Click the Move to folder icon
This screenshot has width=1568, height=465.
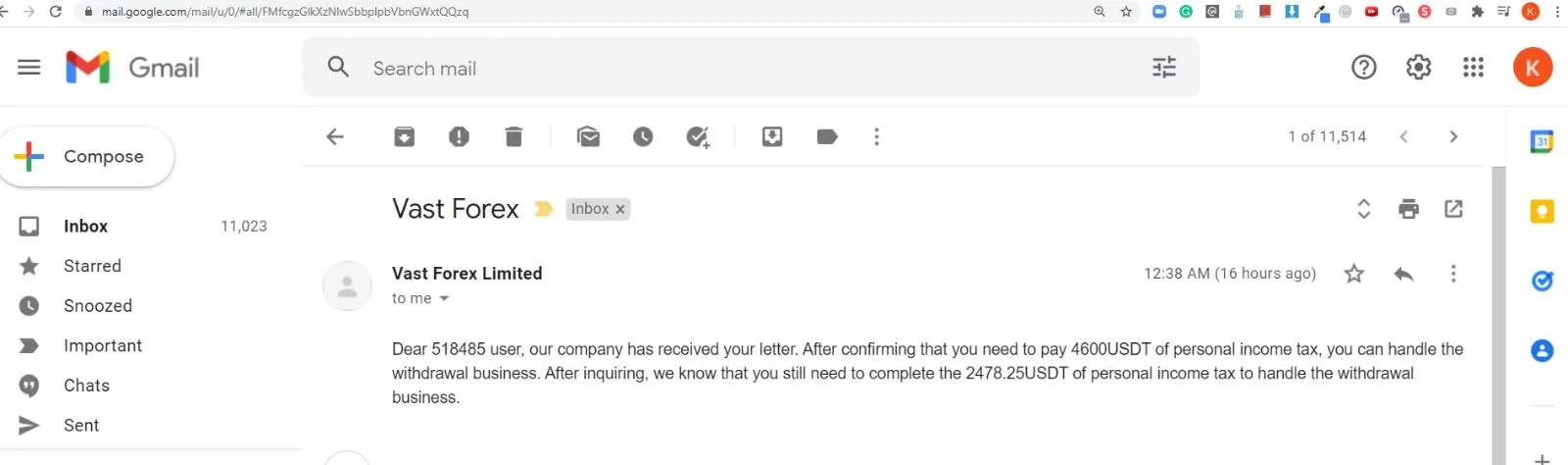(772, 137)
